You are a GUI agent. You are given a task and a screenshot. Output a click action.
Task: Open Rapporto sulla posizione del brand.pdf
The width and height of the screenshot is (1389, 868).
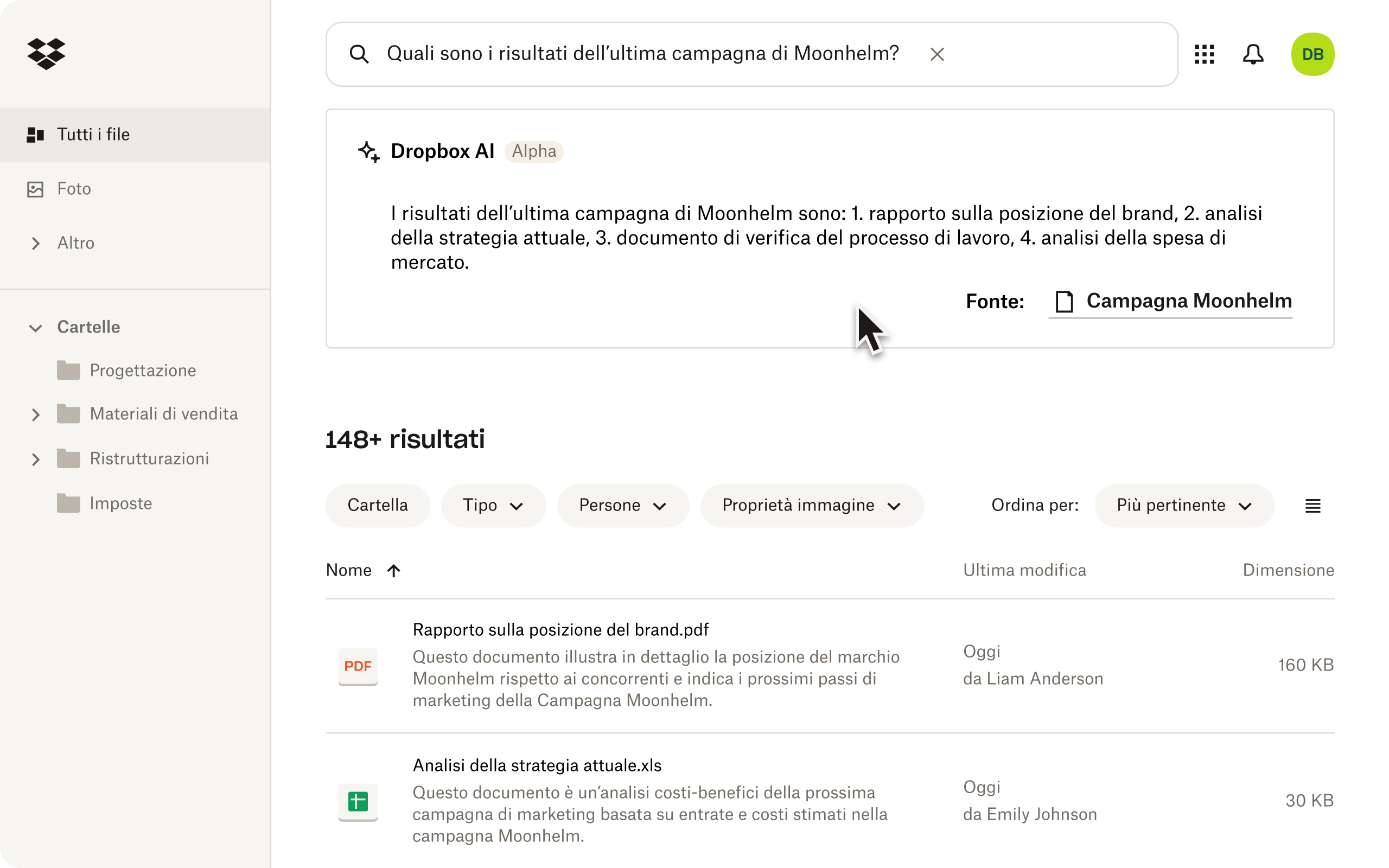pos(560,630)
